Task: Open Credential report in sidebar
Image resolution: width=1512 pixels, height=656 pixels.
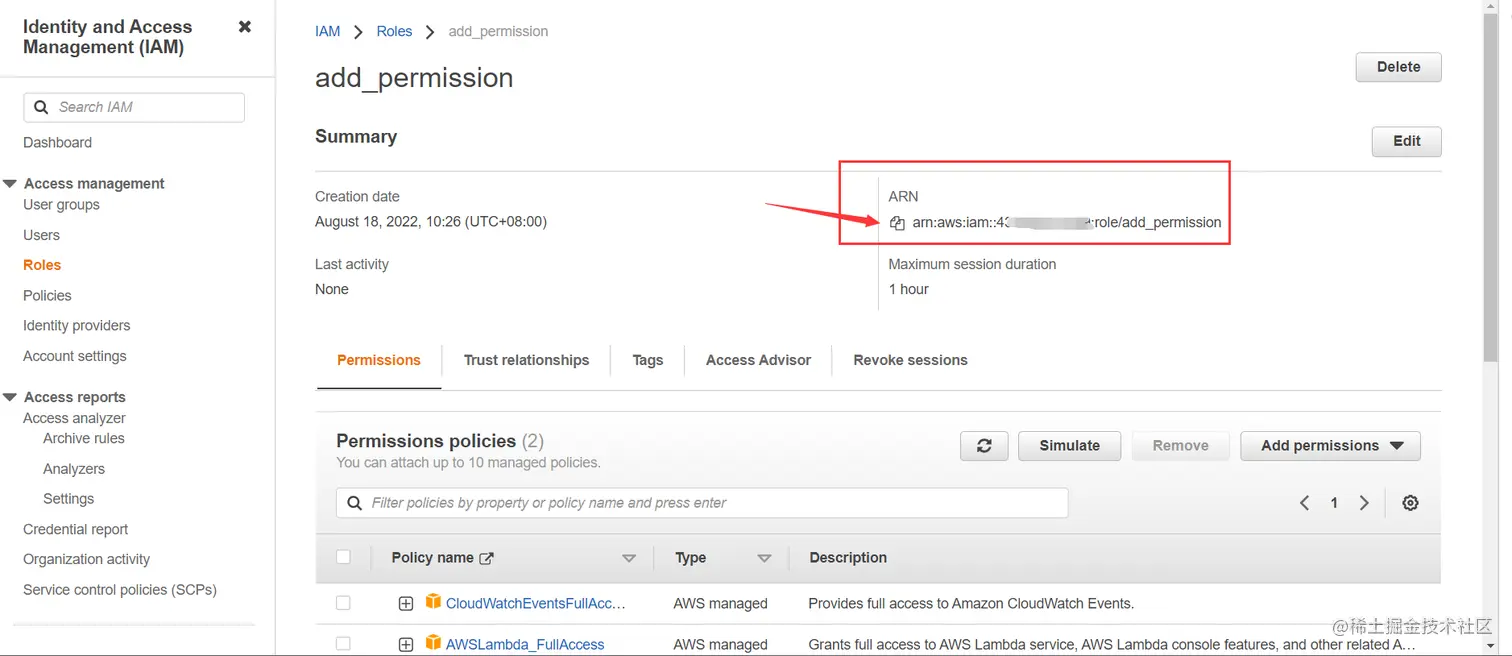Action: 75,529
